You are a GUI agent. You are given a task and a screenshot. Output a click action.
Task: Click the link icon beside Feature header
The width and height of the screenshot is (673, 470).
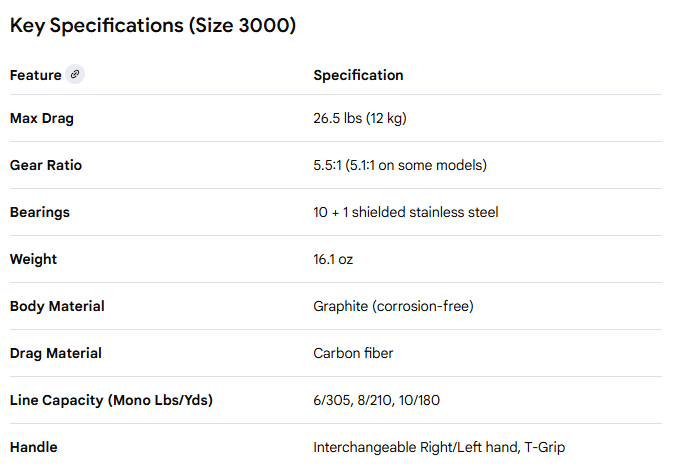pos(75,75)
